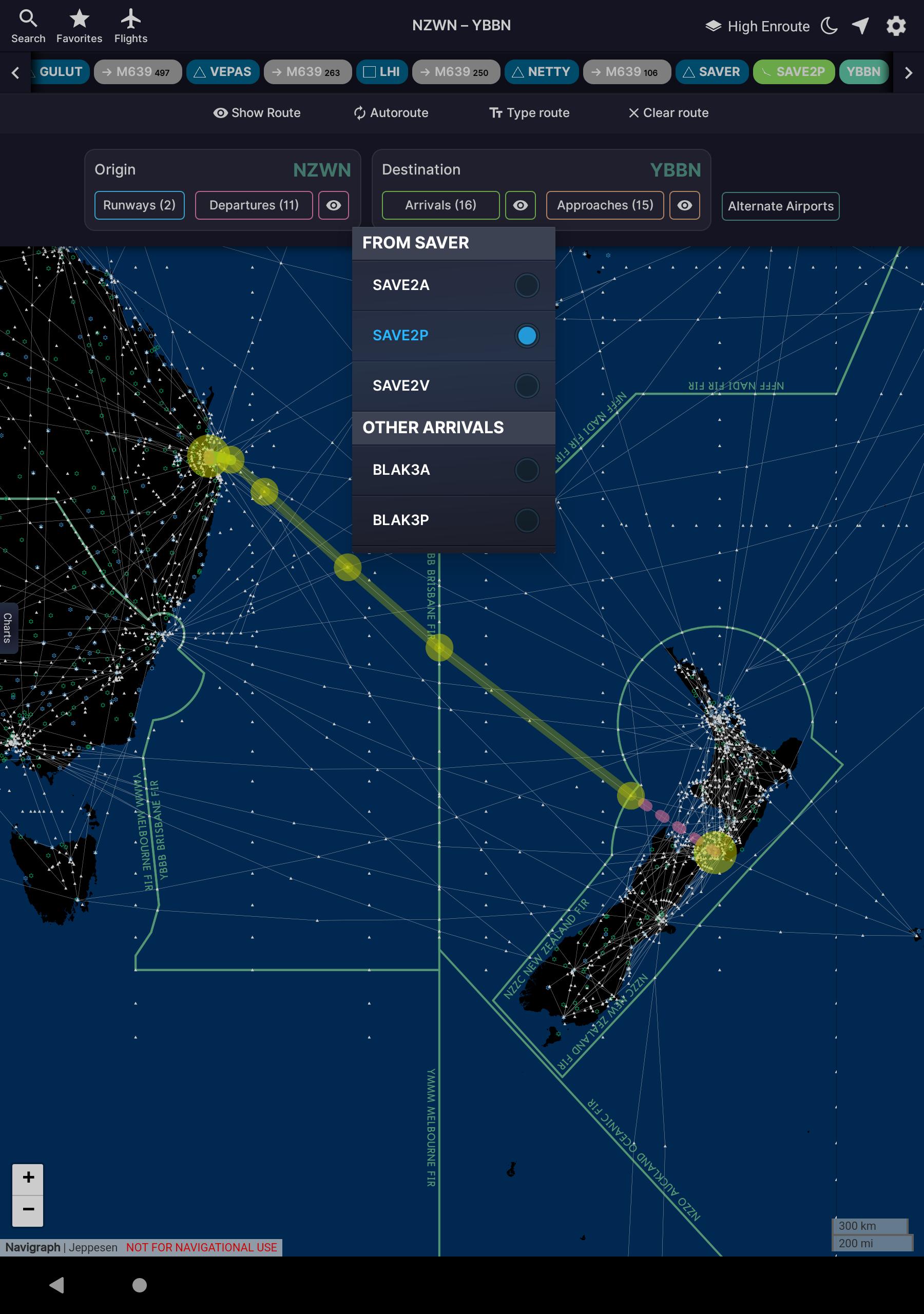The height and width of the screenshot is (1314, 924).
Task: Center map on current location arrow
Action: [860, 26]
